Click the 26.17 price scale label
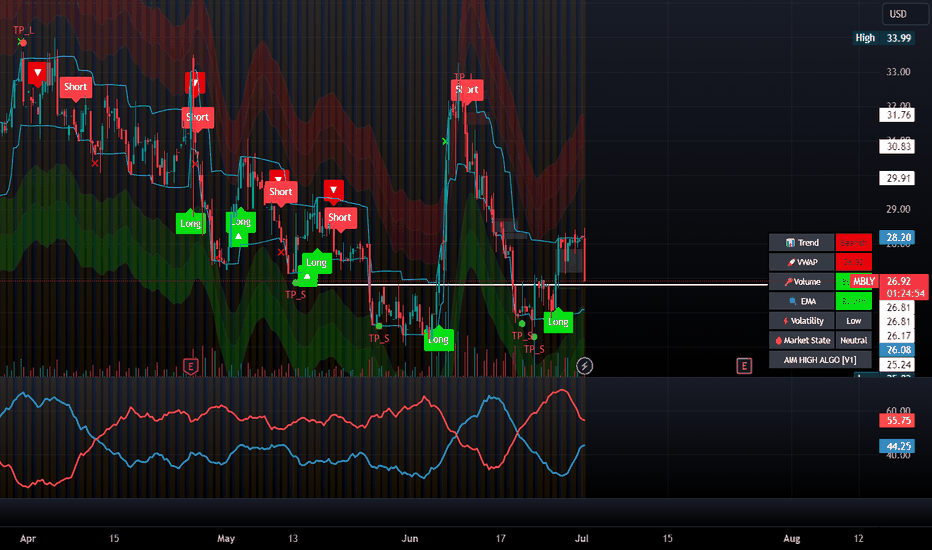 point(897,336)
